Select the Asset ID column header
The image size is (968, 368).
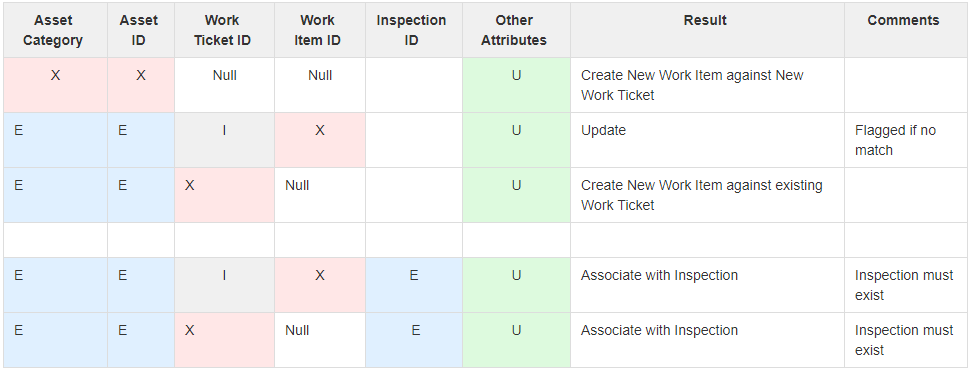pos(141,30)
